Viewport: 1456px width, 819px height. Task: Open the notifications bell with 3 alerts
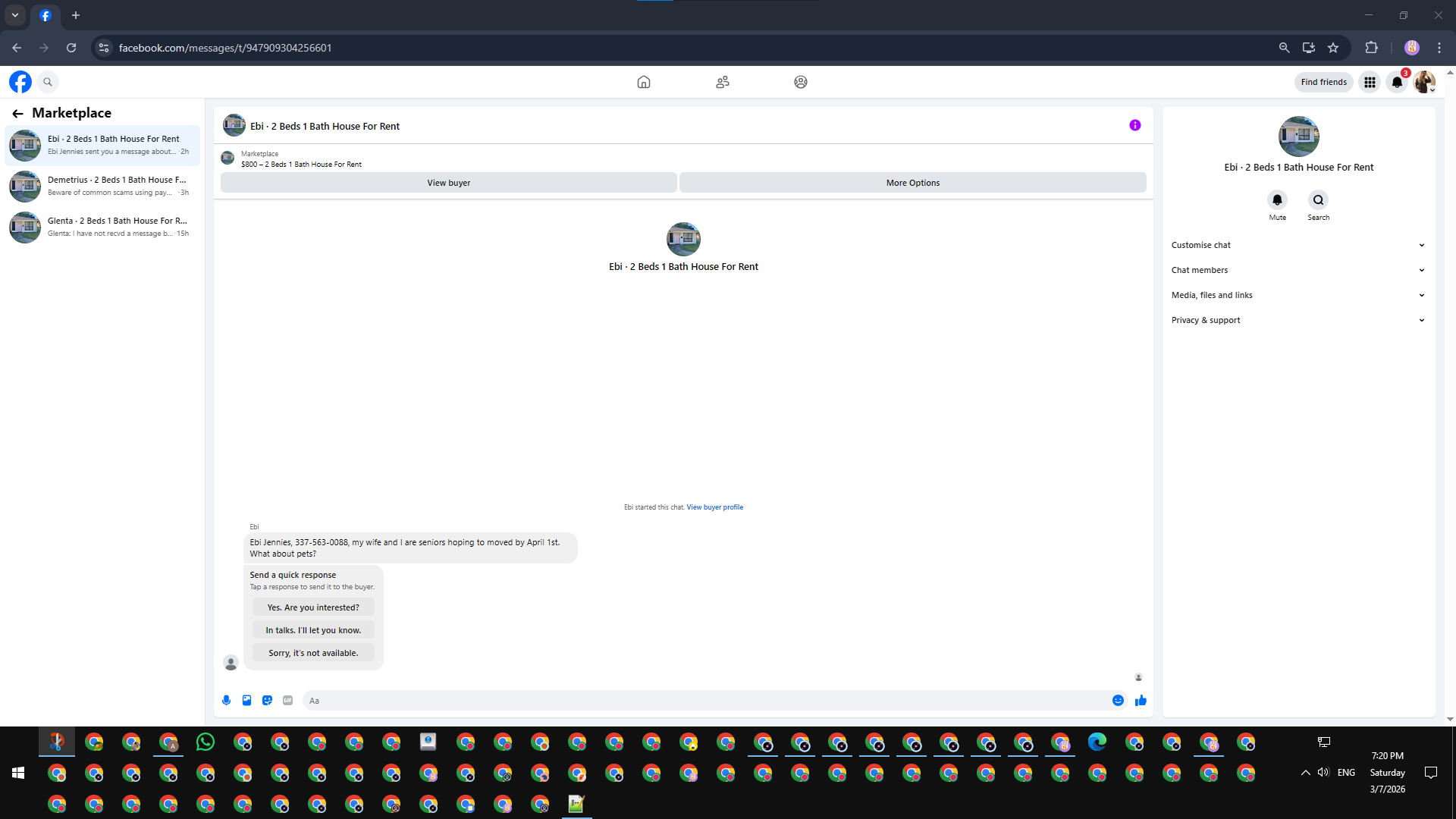1397,82
